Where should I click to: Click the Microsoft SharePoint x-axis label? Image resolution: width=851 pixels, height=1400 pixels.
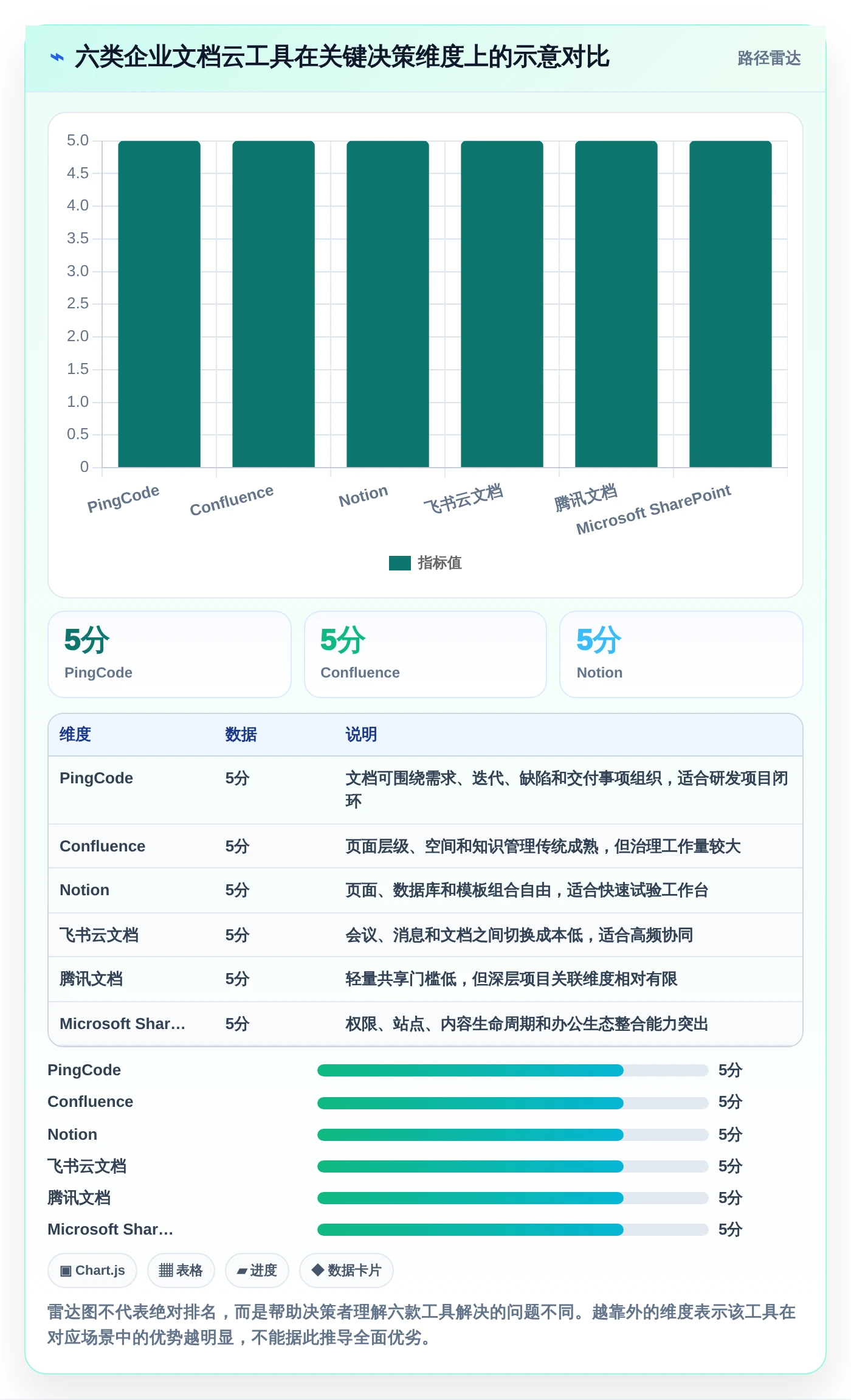(x=653, y=510)
